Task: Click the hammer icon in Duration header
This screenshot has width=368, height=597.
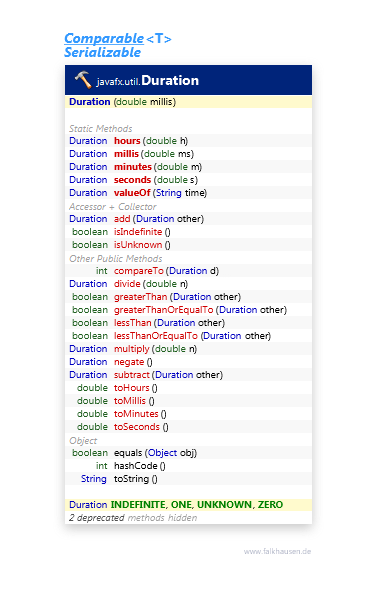Action: click(x=83, y=80)
